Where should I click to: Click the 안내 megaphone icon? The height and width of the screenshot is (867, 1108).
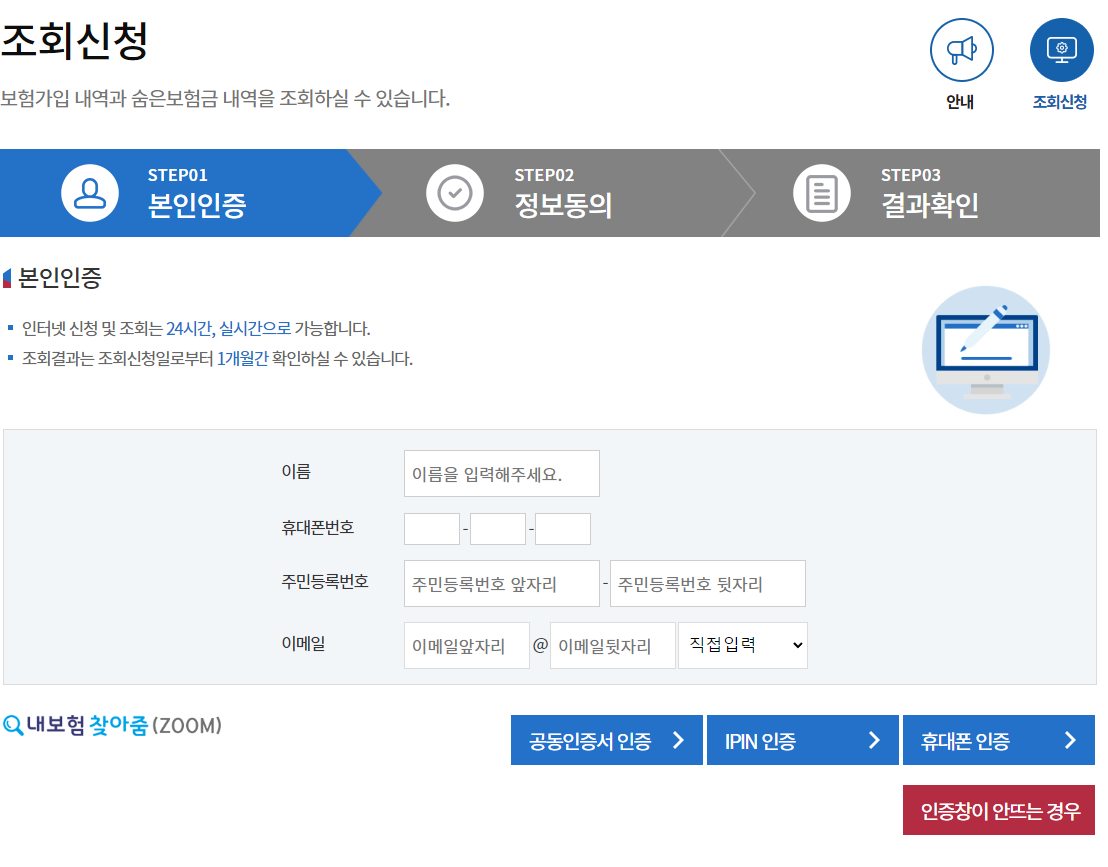[x=960, y=50]
